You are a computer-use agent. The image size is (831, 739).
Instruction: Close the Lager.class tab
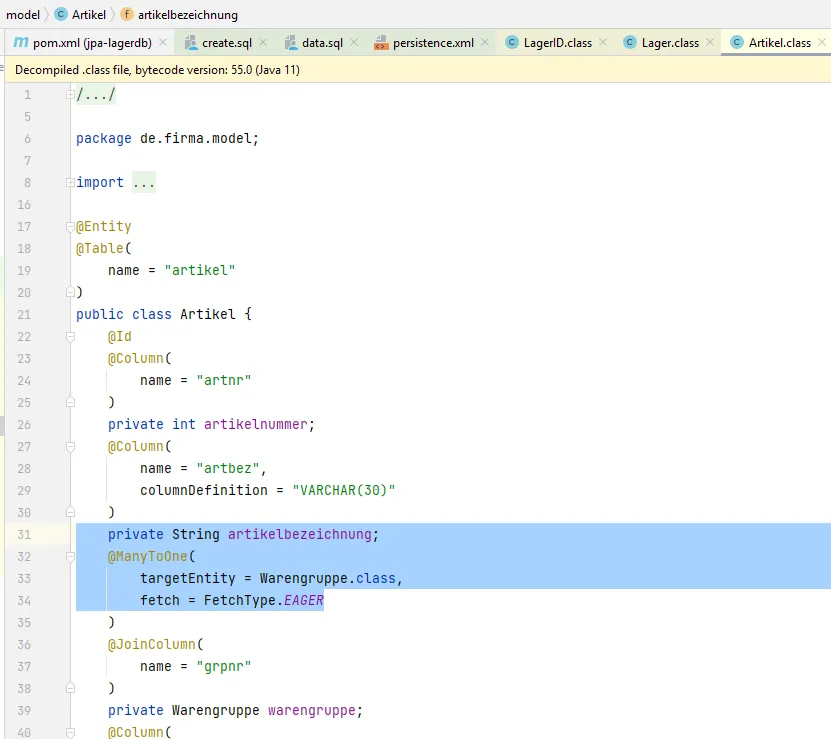tap(710, 42)
